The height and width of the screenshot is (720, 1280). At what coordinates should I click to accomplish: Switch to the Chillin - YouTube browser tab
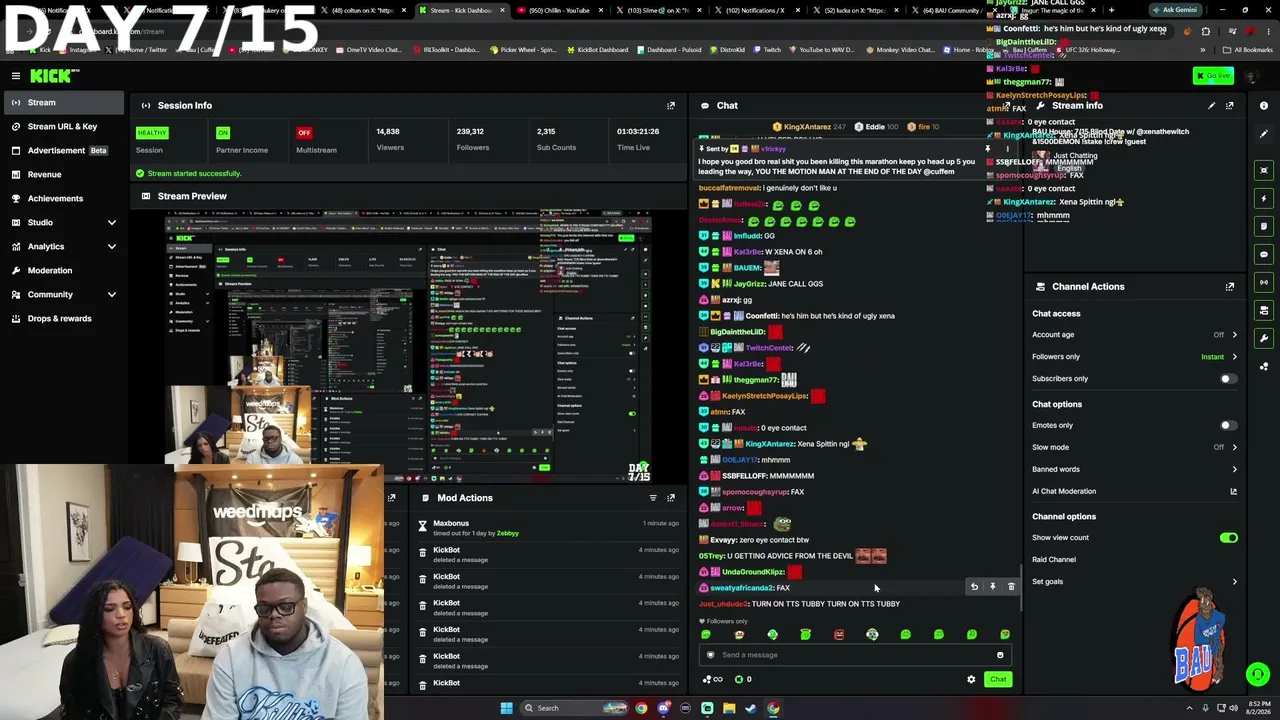(x=559, y=10)
